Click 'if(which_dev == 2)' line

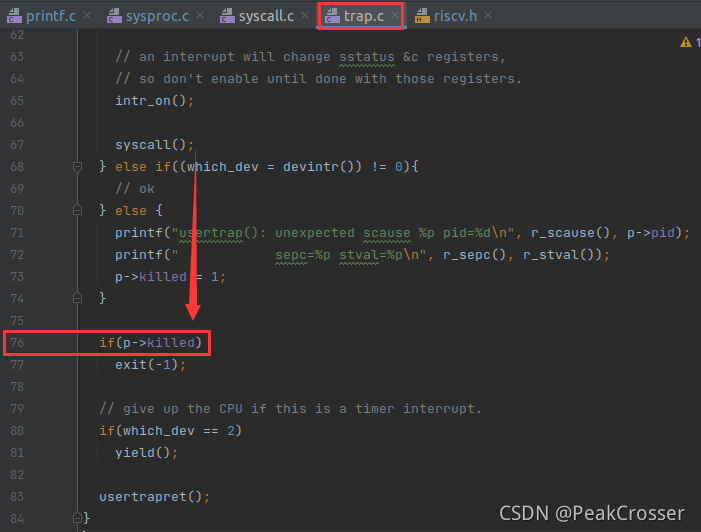pyautogui.click(x=170, y=431)
